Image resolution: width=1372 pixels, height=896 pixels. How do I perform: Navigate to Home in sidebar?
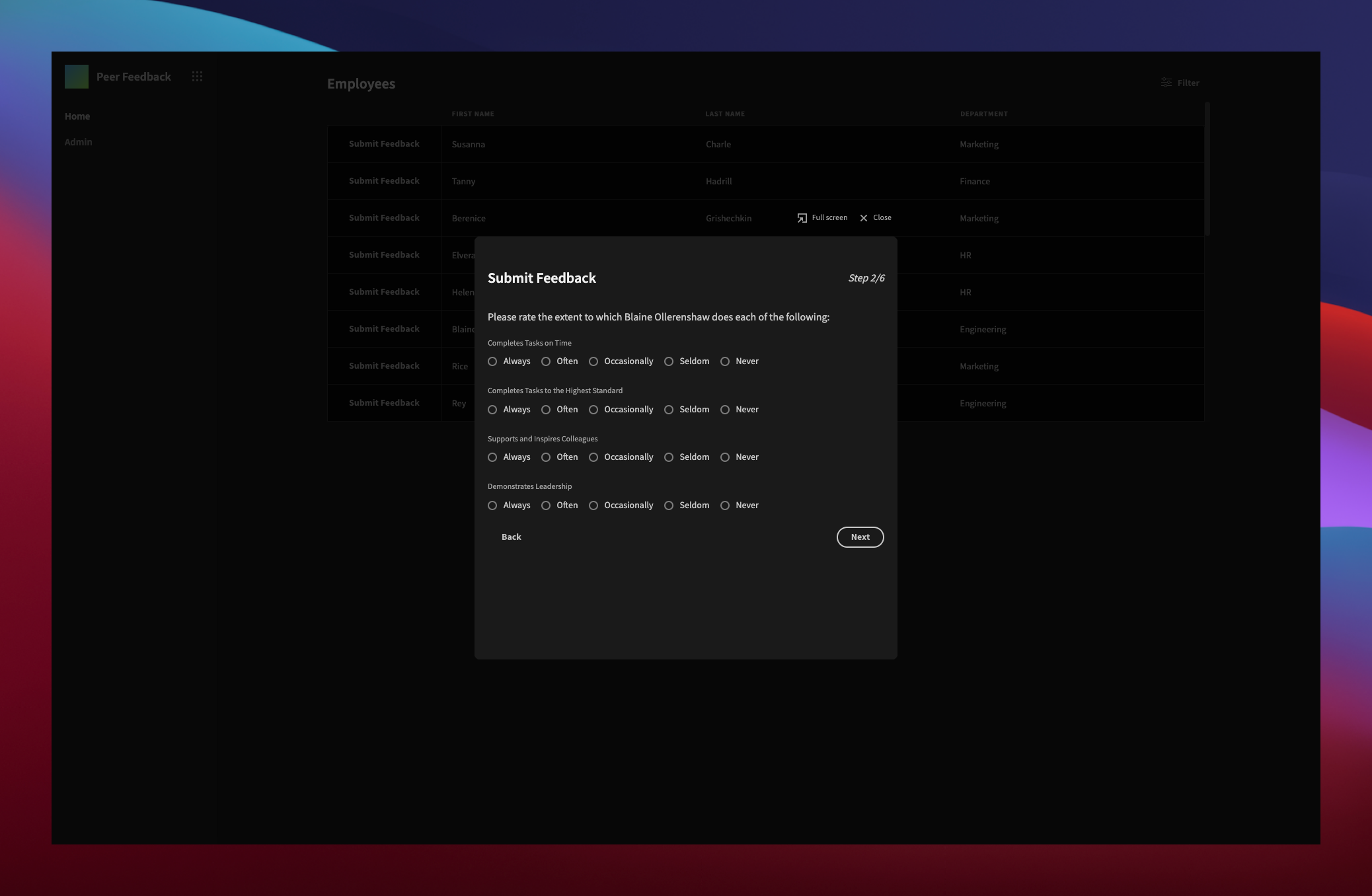[x=77, y=115]
